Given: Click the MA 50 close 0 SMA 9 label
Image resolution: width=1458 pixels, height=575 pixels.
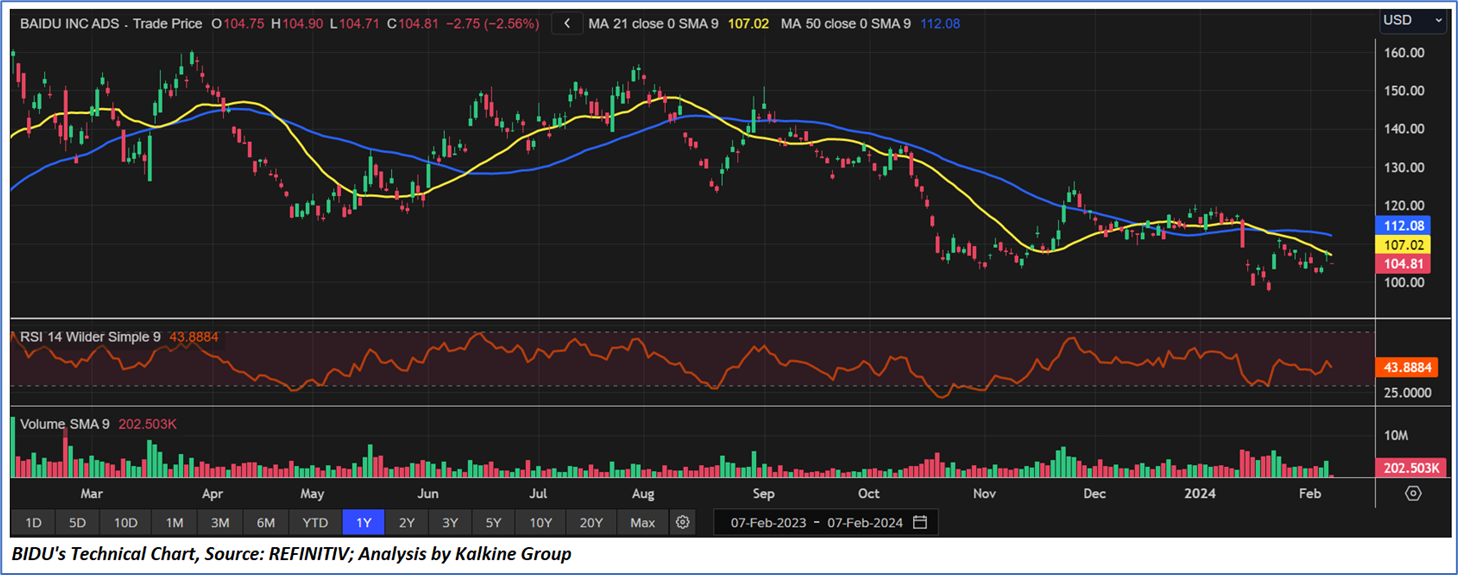Looking at the screenshot, I should tap(845, 23).
